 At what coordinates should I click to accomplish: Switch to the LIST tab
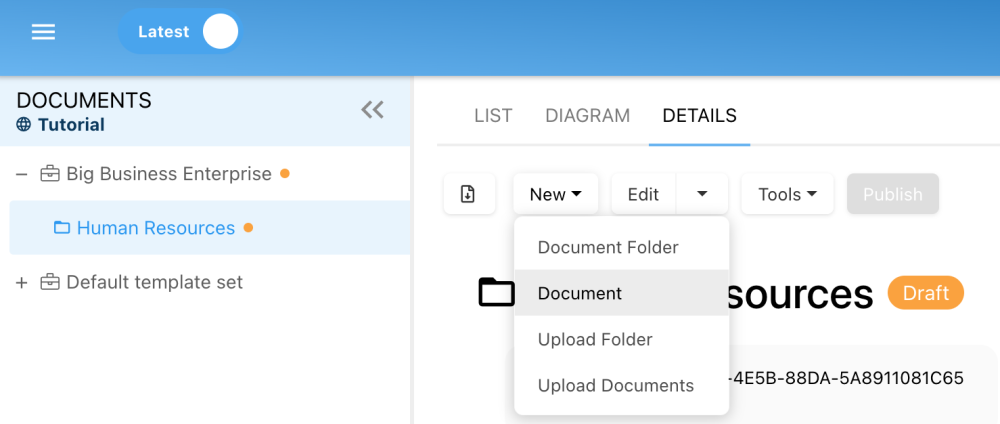click(493, 116)
